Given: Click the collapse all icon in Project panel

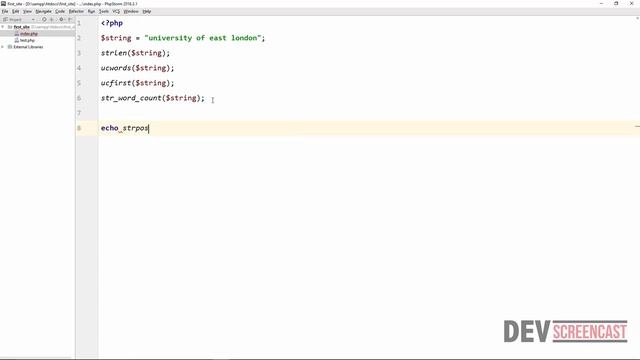Looking at the screenshot, I should pos(51,19).
